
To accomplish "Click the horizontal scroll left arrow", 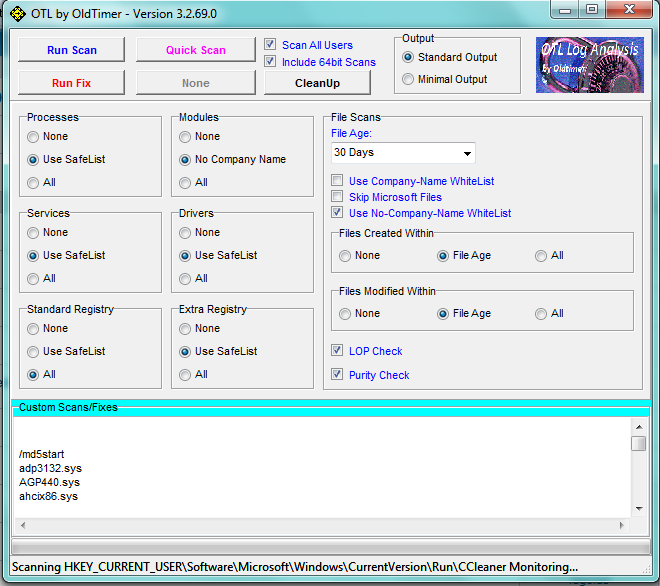I will point(23,525).
